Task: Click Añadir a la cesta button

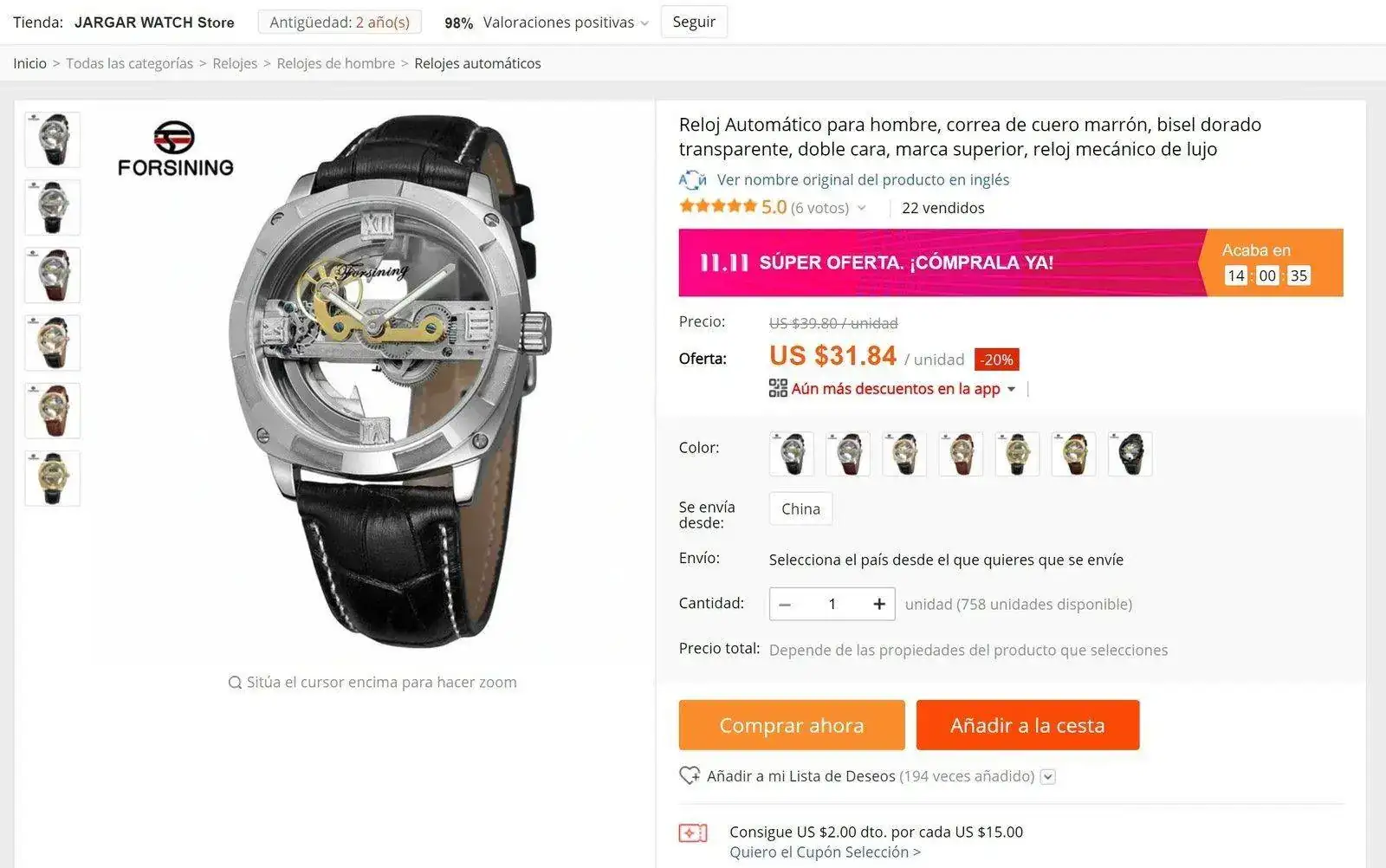Action: [x=1027, y=725]
